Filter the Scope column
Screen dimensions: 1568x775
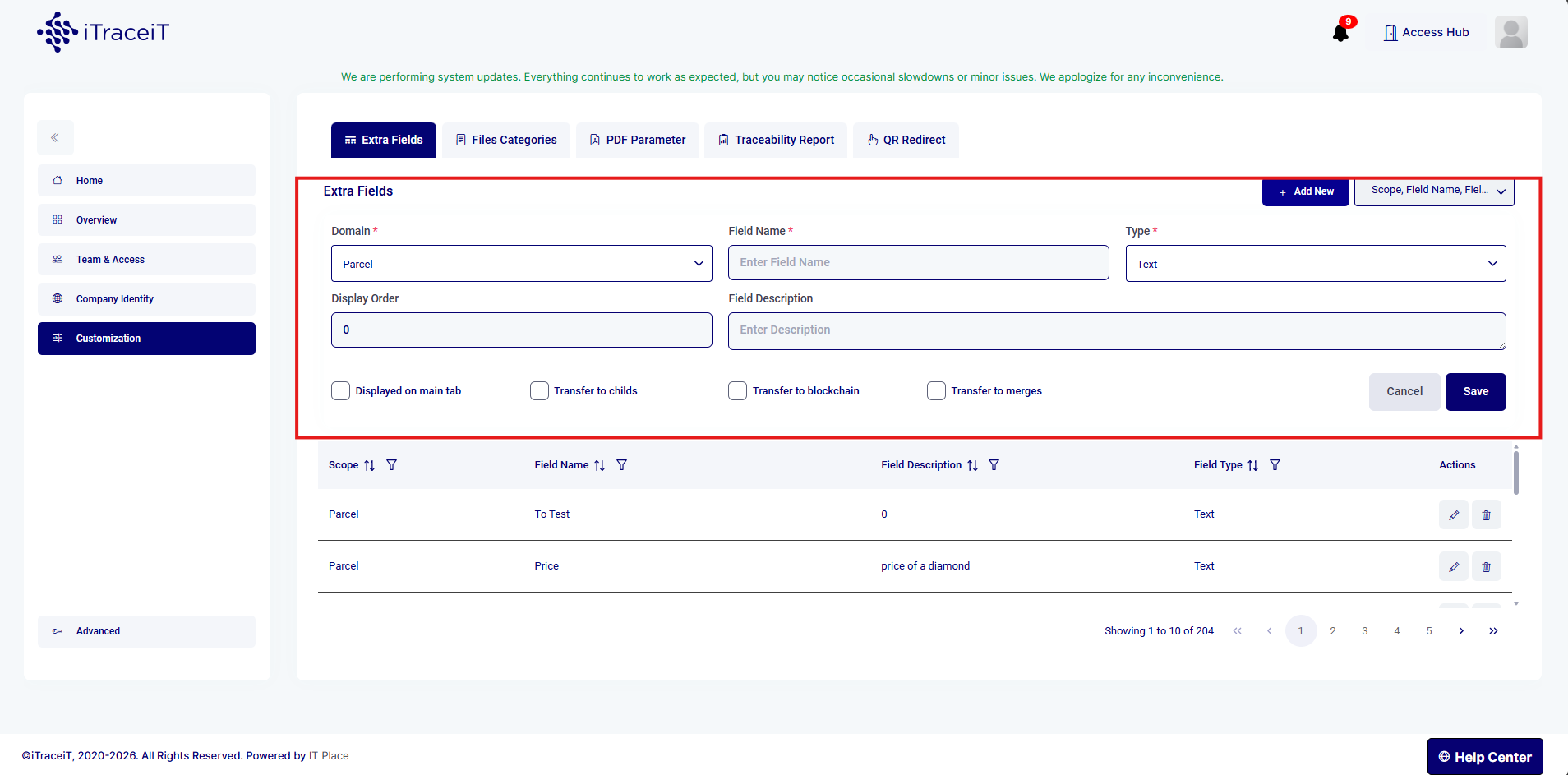click(x=392, y=465)
